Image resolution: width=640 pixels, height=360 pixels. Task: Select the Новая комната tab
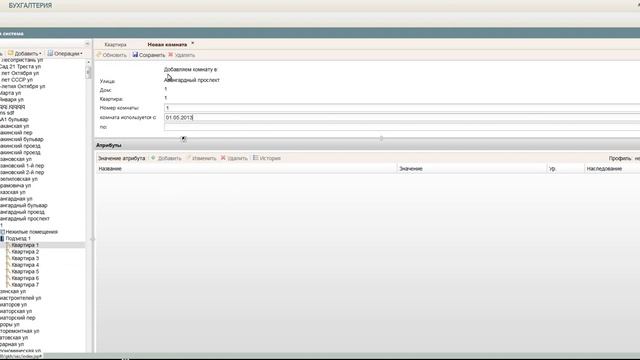click(x=167, y=44)
